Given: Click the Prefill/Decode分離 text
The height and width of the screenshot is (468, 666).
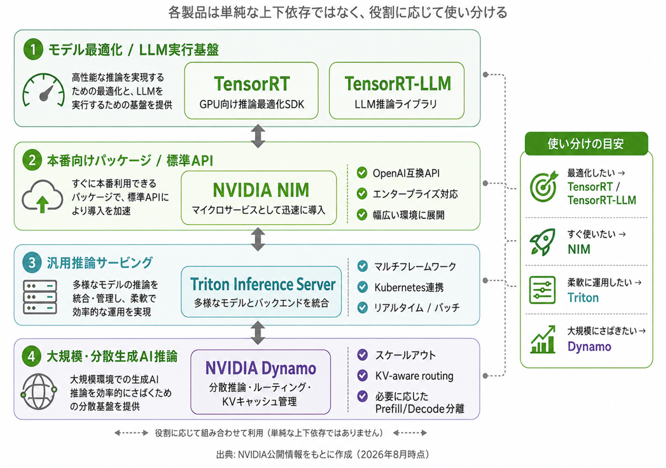Looking at the screenshot, I should 420,409.
